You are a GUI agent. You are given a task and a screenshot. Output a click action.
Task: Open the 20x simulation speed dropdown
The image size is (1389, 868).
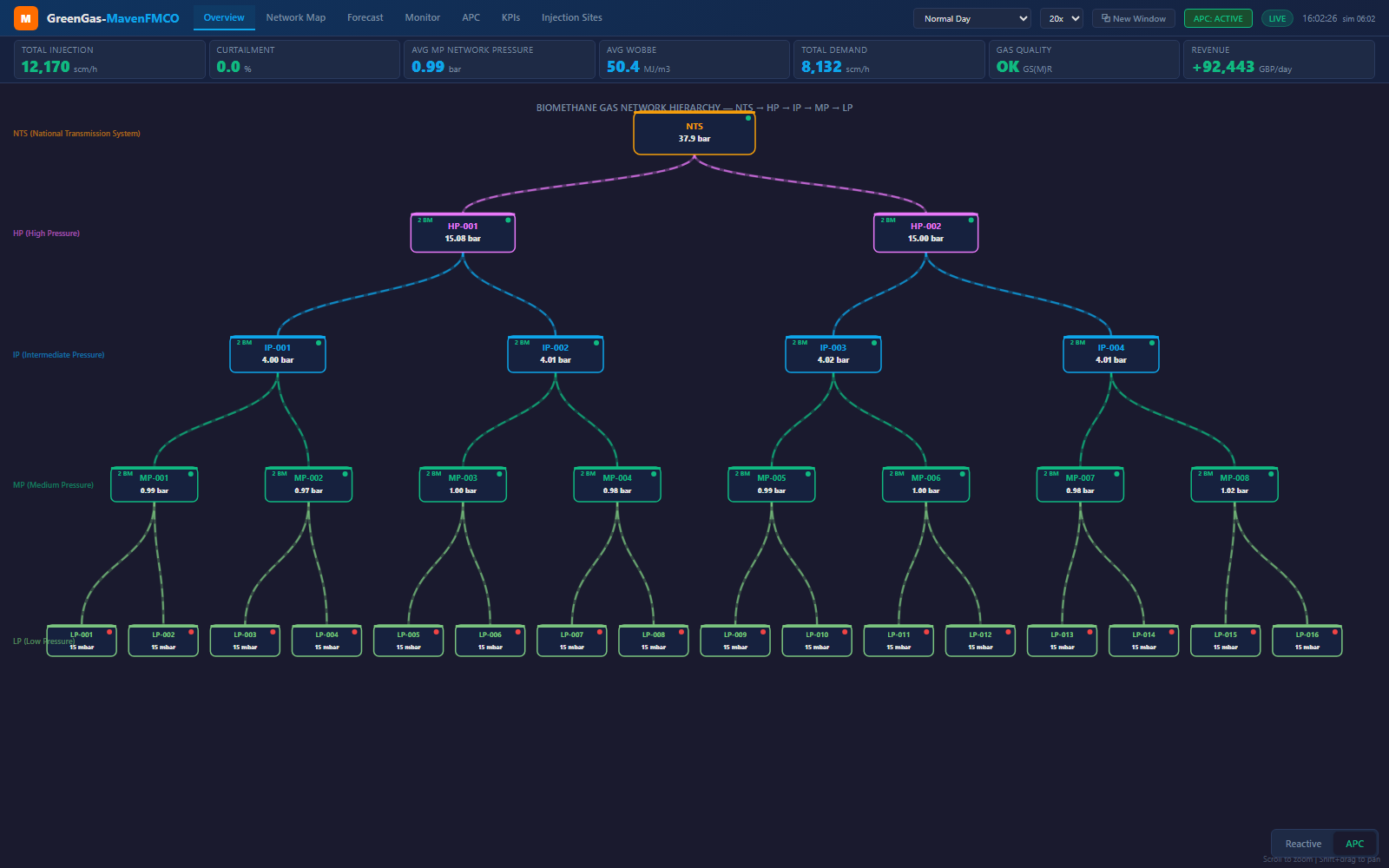pos(1062,17)
